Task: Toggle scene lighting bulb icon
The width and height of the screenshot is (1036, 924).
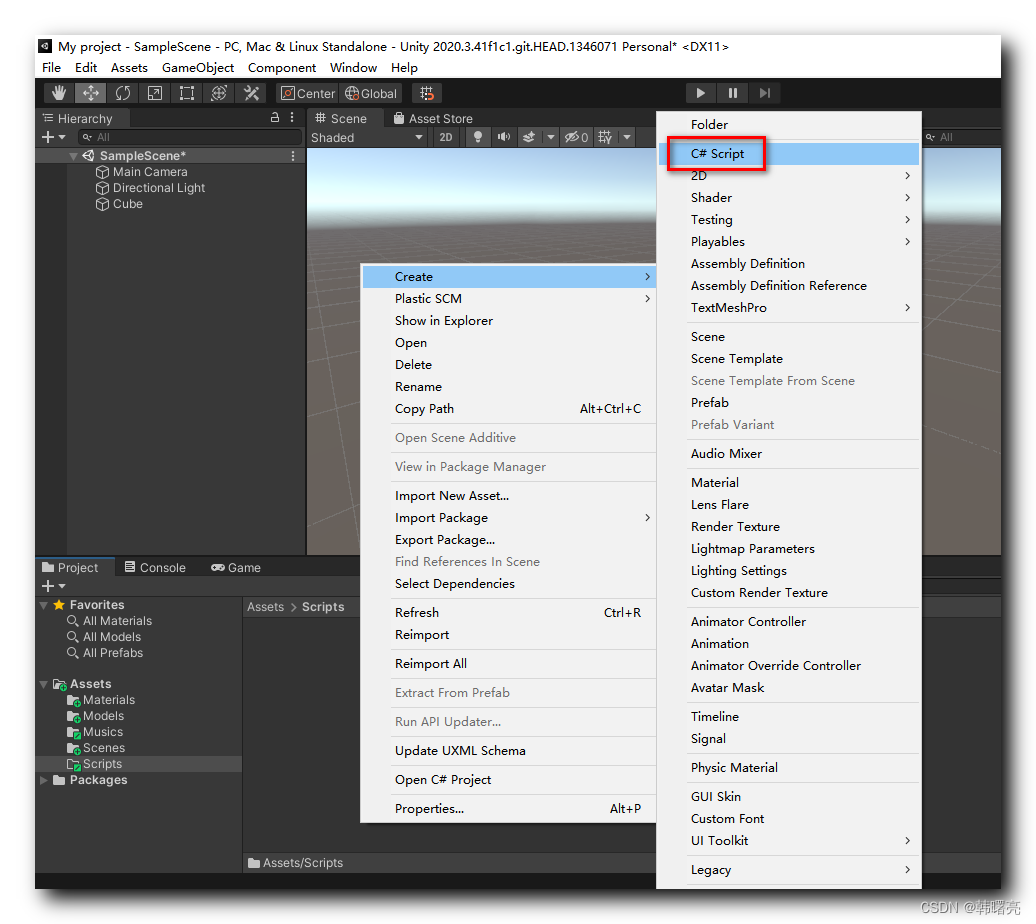Action: tap(478, 137)
